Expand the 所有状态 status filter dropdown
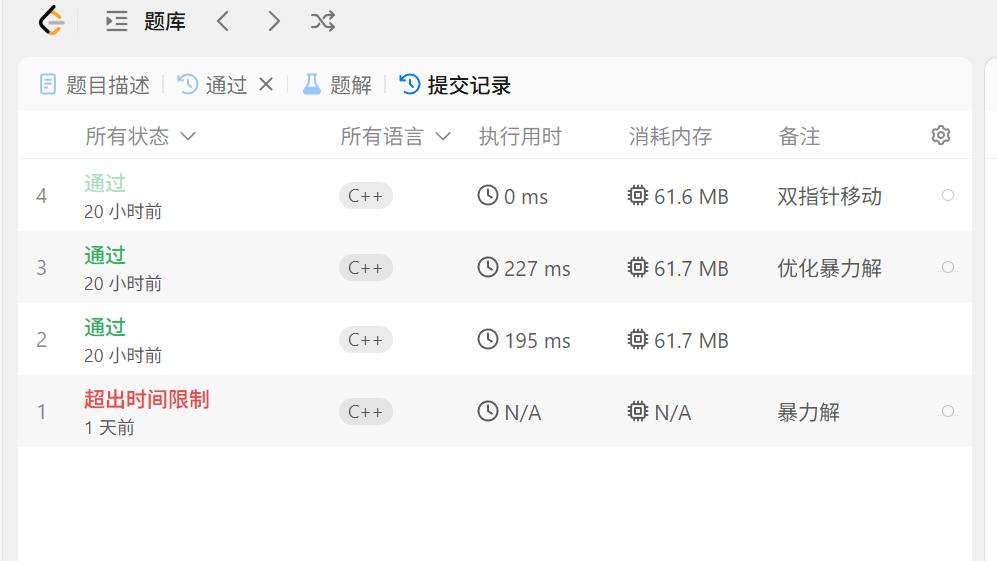997x561 pixels. pyautogui.click(x=141, y=136)
